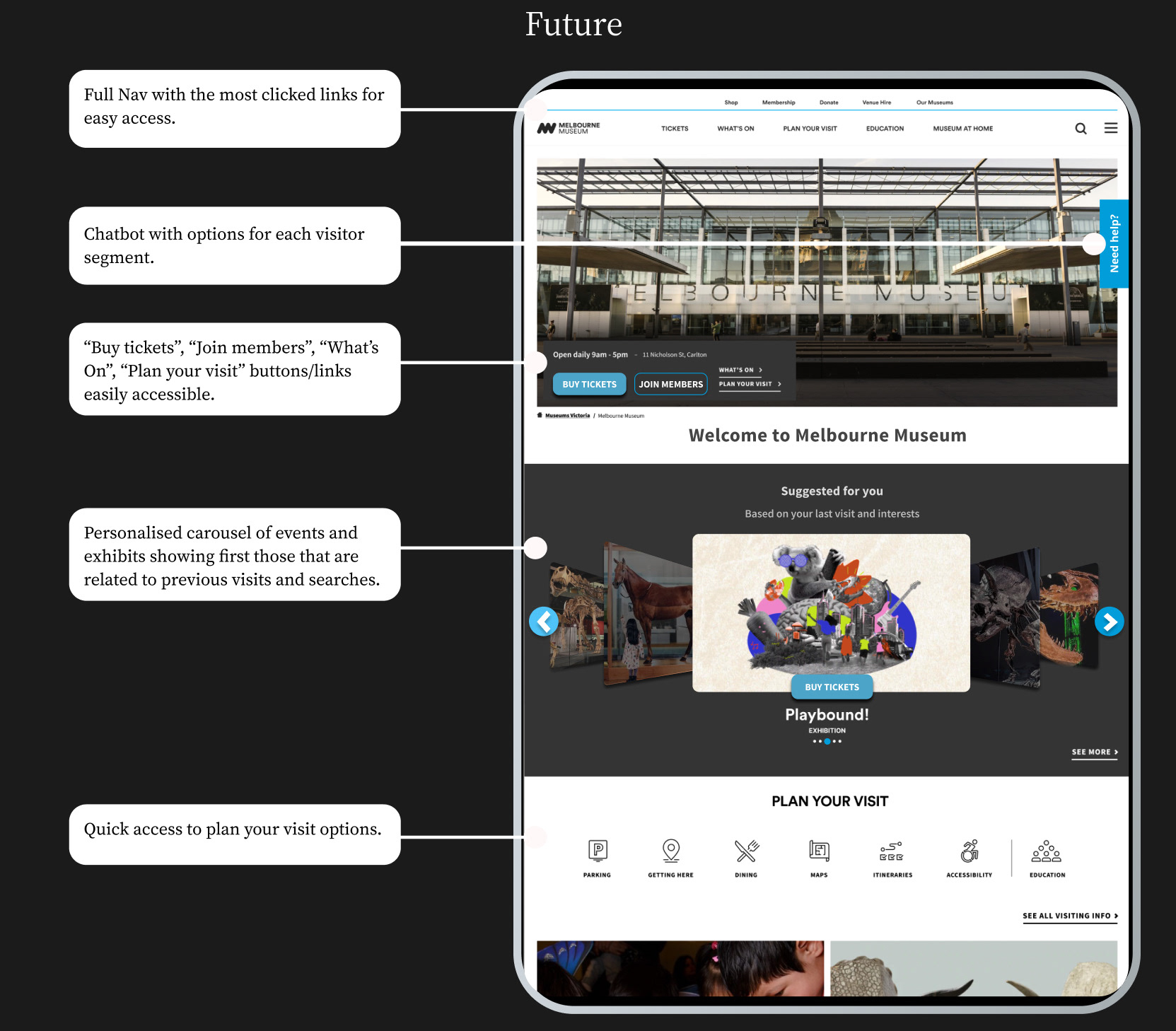Select the Education group icon
This screenshot has width=1176, height=1031.
(1047, 851)
